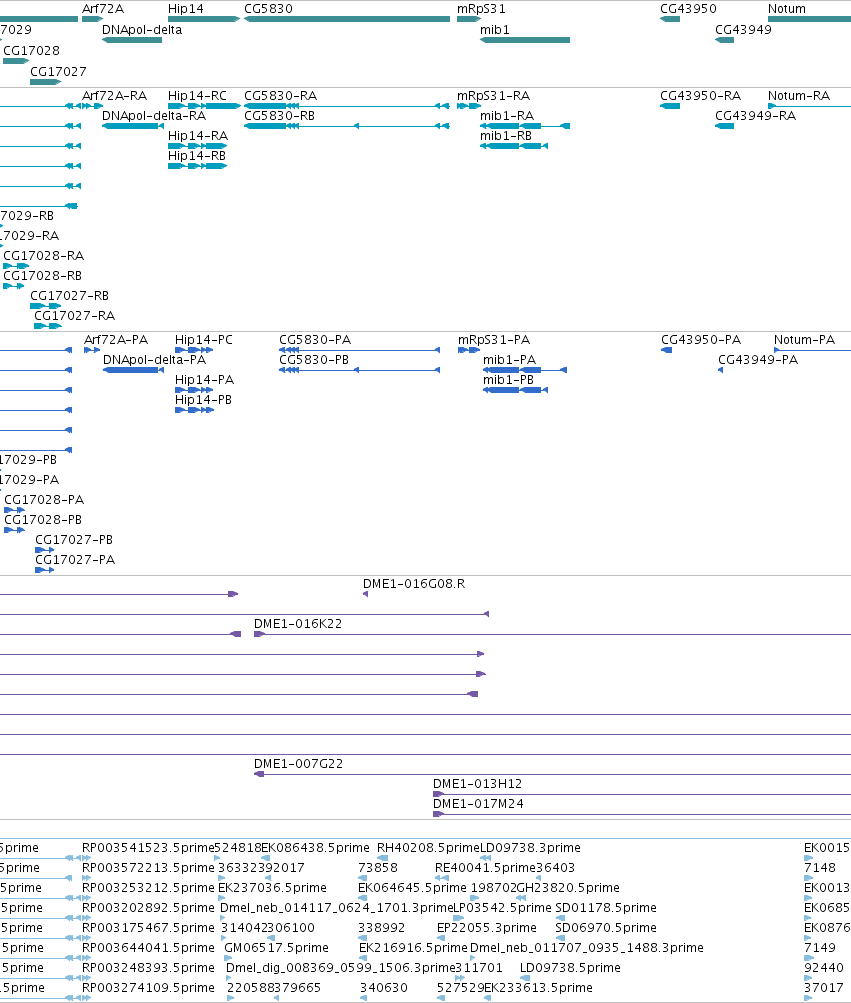This screenshot has height=1003, width=851.
Task: Click EST LD09738.5prime label
Action: point(570,968)
